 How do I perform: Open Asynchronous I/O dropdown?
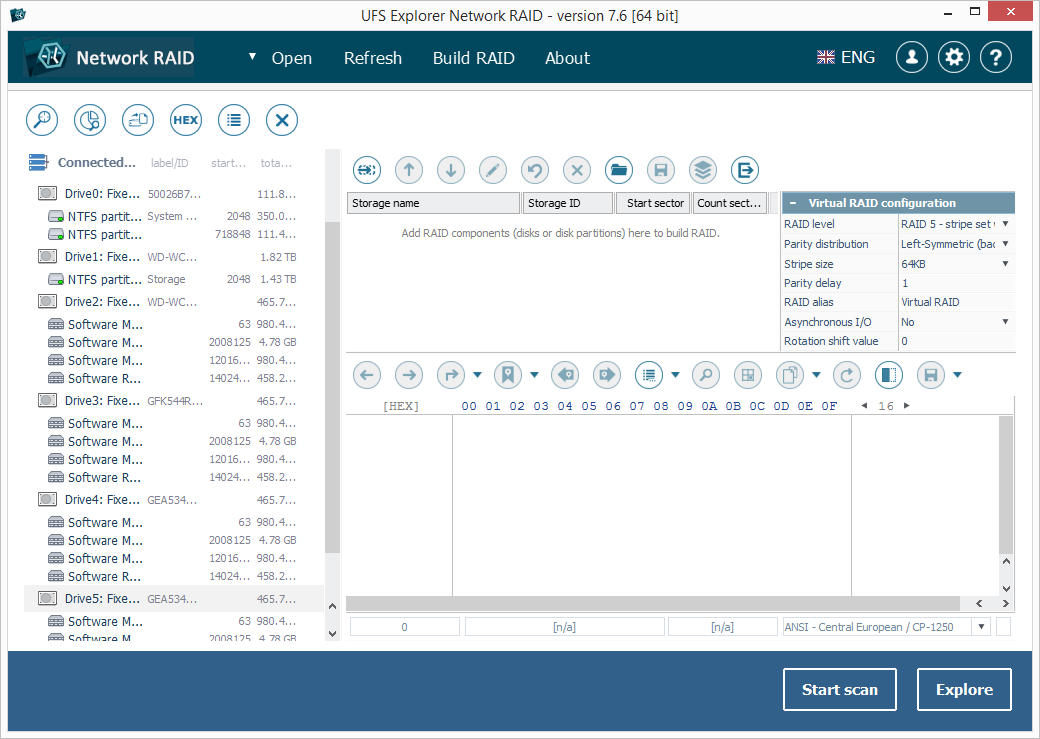coord(1006,322)
